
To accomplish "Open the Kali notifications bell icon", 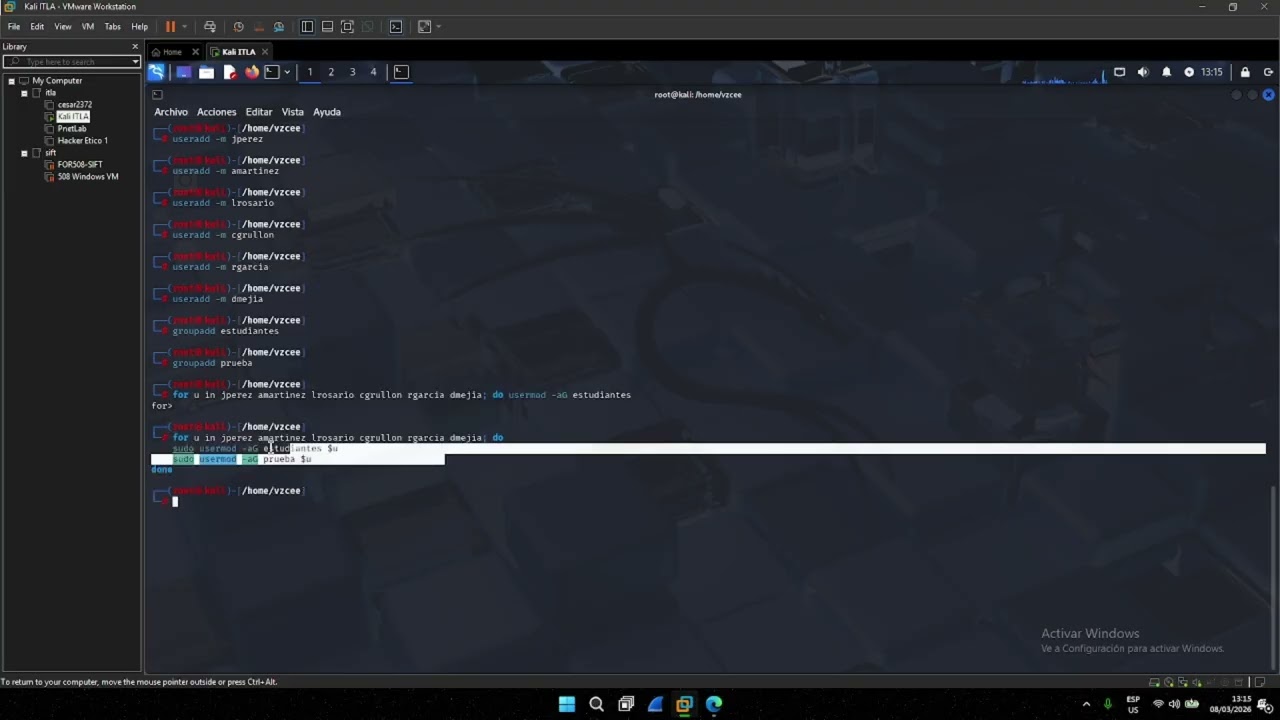I will 1166,72.
